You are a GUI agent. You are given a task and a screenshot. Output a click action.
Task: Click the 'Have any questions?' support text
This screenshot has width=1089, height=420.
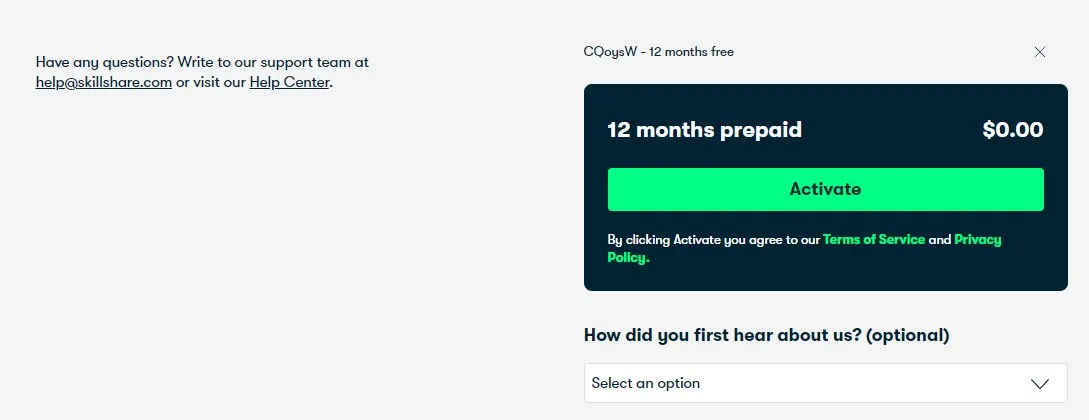[104, 62]
